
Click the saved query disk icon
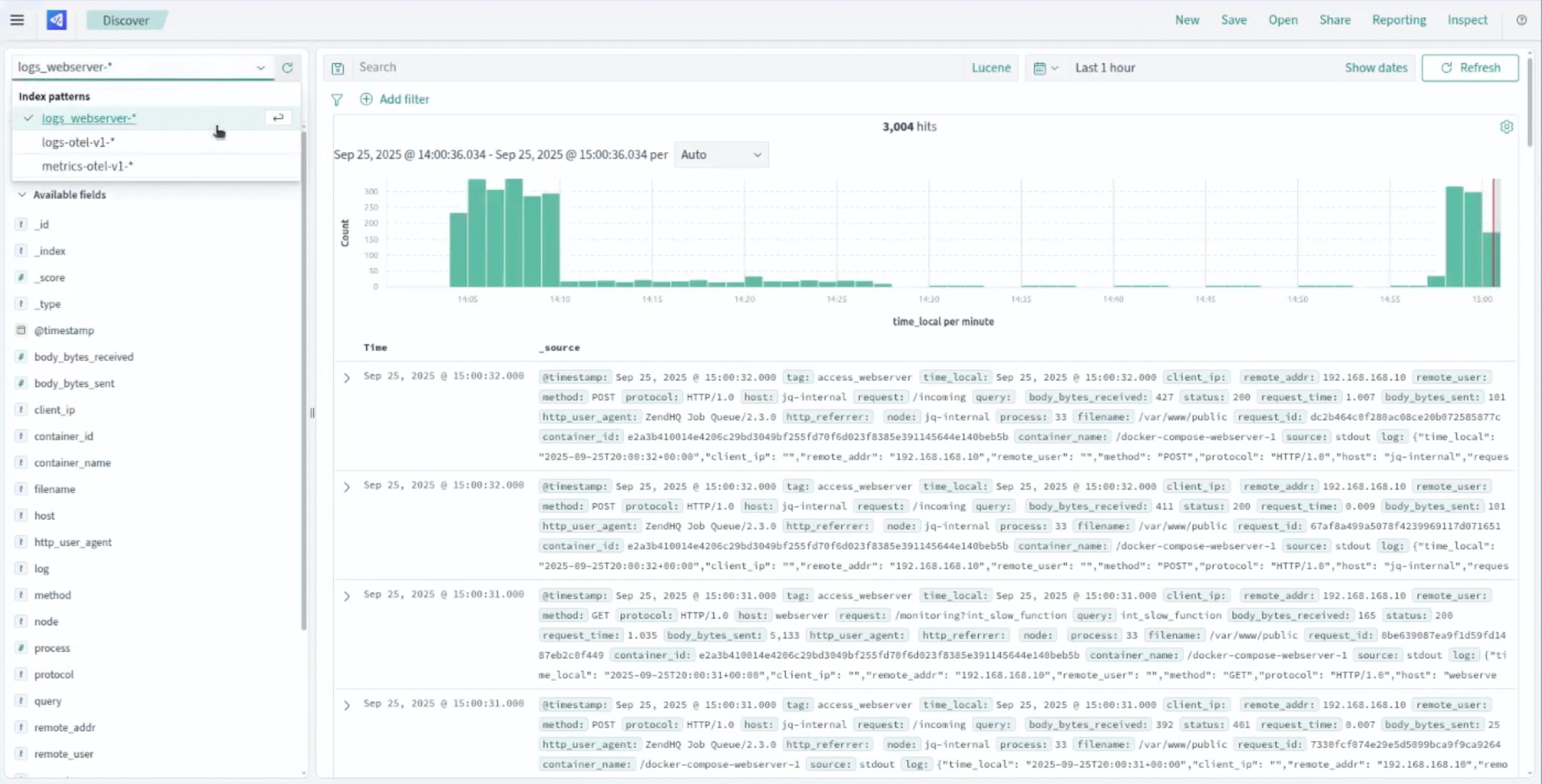[338, 68]
